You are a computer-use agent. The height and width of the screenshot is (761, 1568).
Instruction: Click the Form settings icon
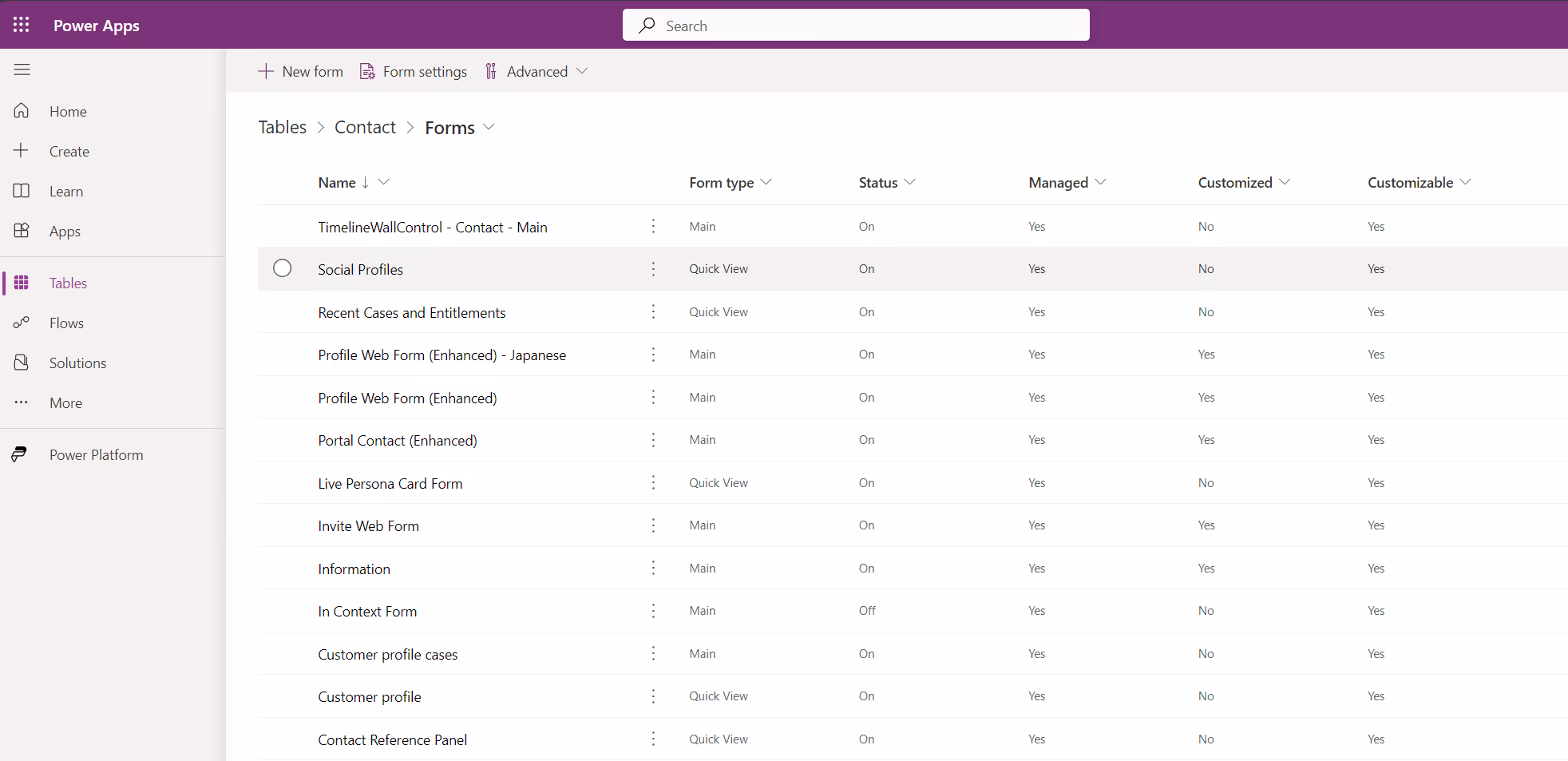click(x=367, y=71)
